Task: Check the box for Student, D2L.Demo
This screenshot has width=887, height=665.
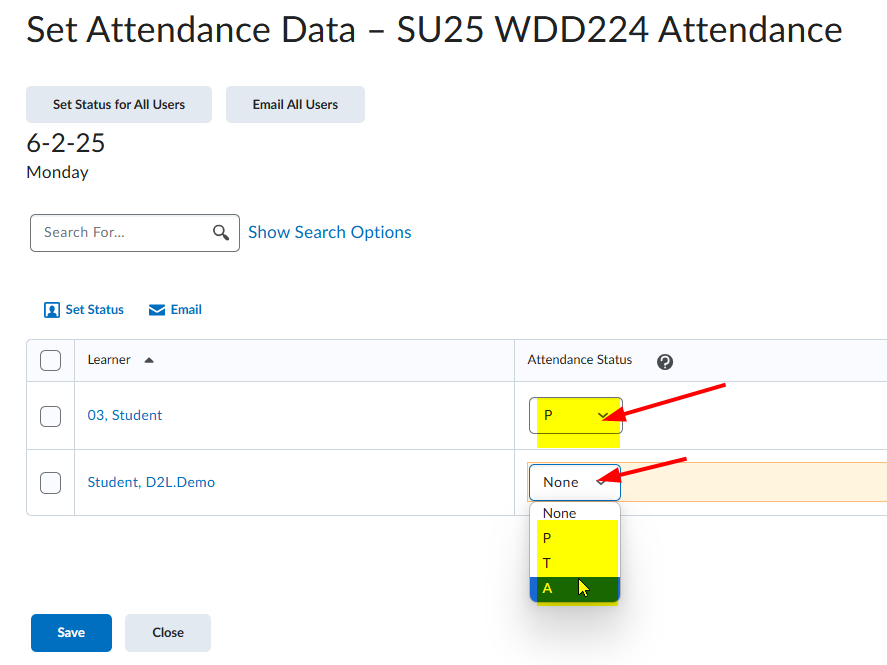Action: click(x=50, y=483)
